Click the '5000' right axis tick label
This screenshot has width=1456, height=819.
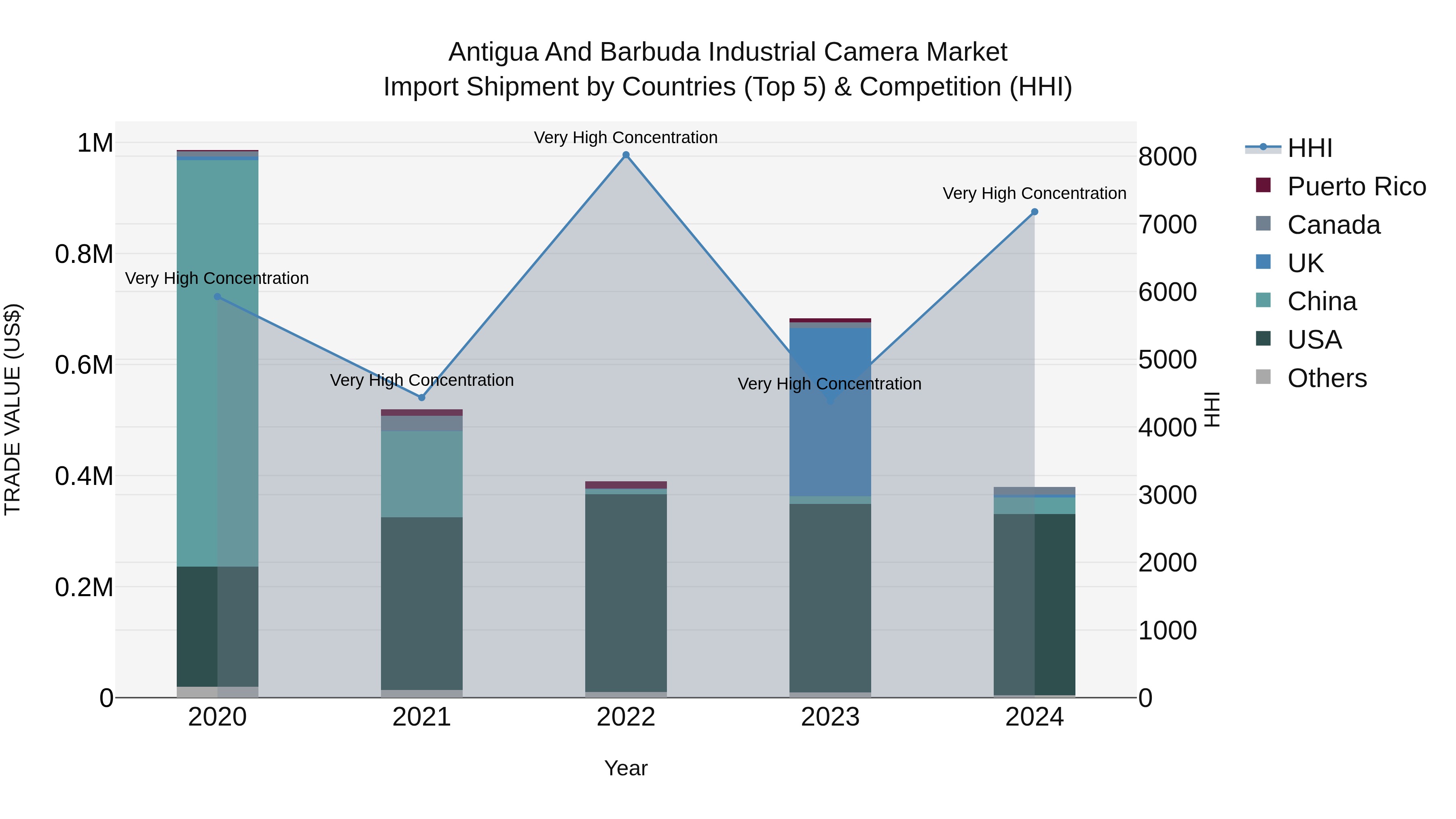1168,360
